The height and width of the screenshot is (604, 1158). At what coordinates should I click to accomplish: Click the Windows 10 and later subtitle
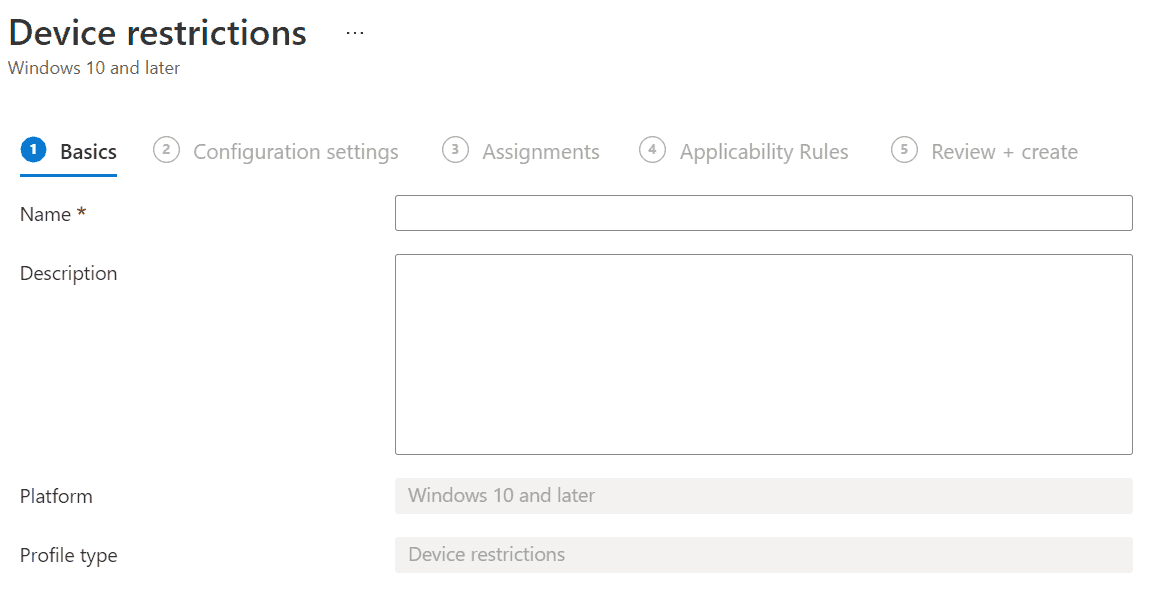coord(93,68)
